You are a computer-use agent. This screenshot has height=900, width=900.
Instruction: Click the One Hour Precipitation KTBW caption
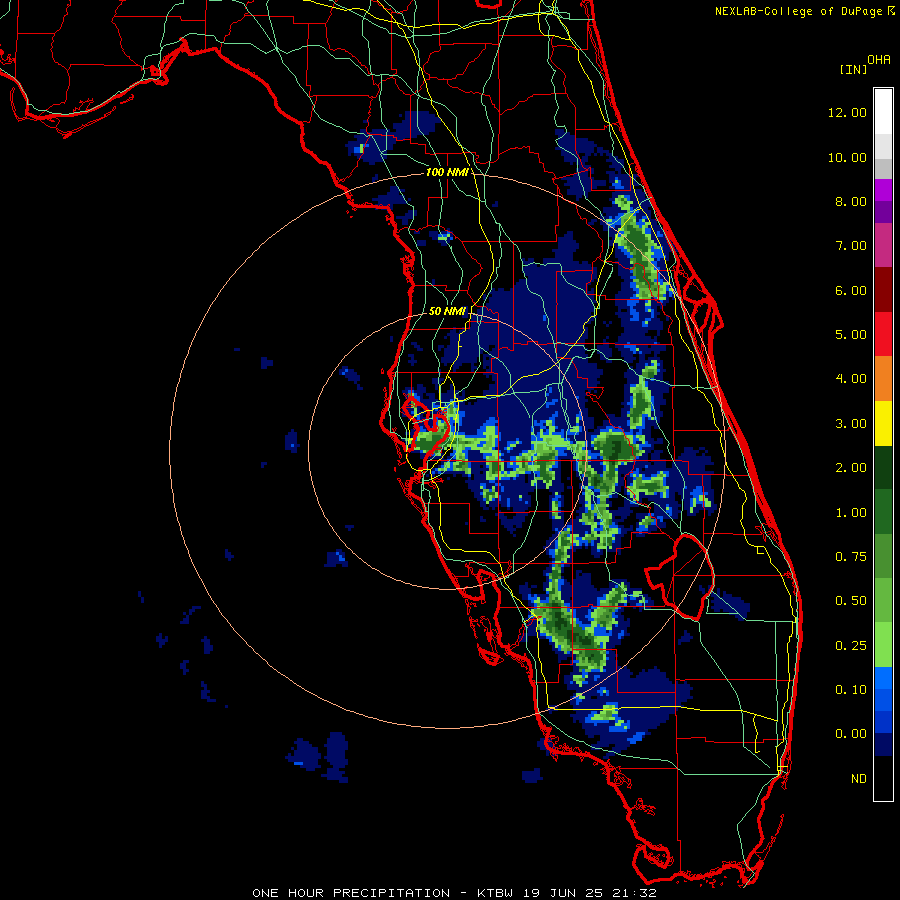pyautogui.click(x=454, y=893)
